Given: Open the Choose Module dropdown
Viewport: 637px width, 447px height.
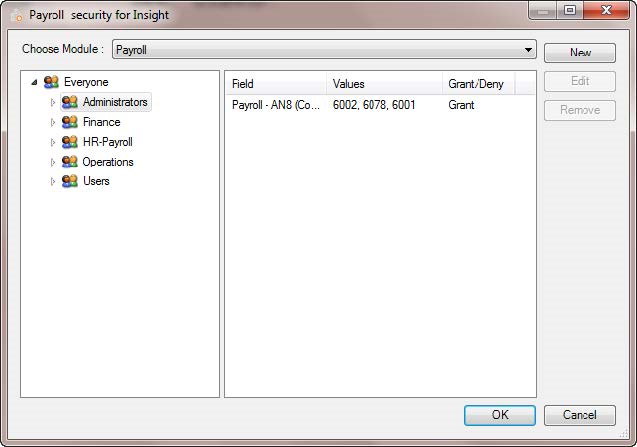Looking at the screenshot, I should pyautogui.click(x=528, y=49).
